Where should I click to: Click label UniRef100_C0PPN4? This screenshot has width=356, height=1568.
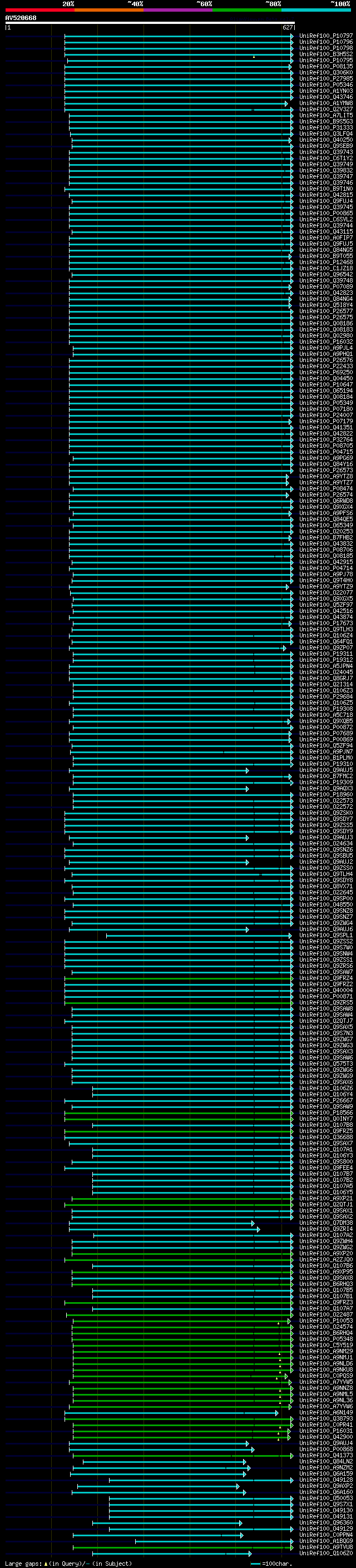pos(326,1535)
